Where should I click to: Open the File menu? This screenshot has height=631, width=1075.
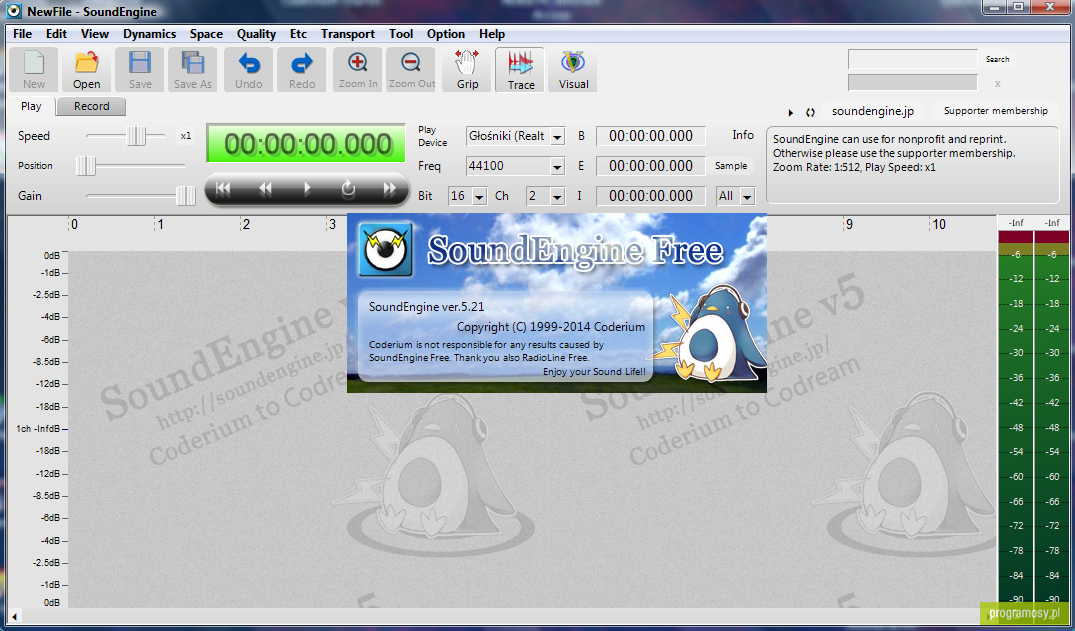click(x=23, y=34)
